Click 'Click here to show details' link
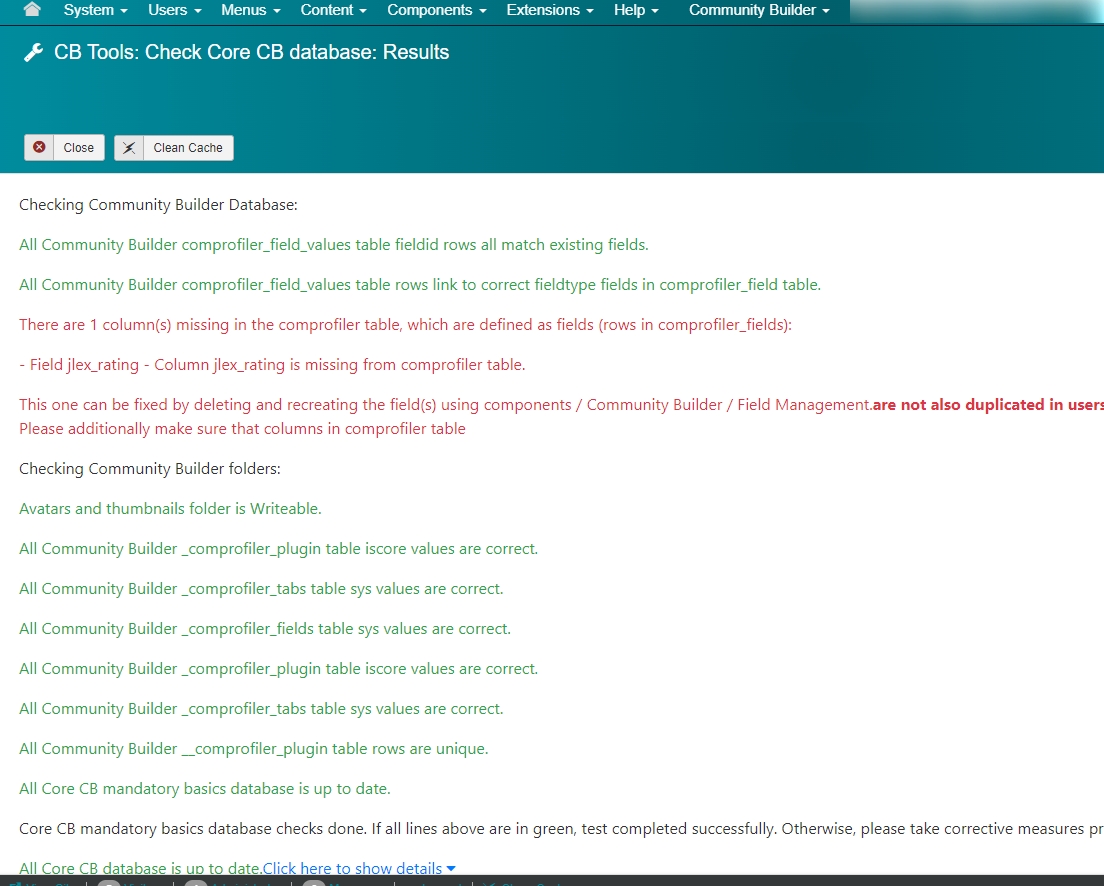Screen dimensions: 1104x886 352,868
